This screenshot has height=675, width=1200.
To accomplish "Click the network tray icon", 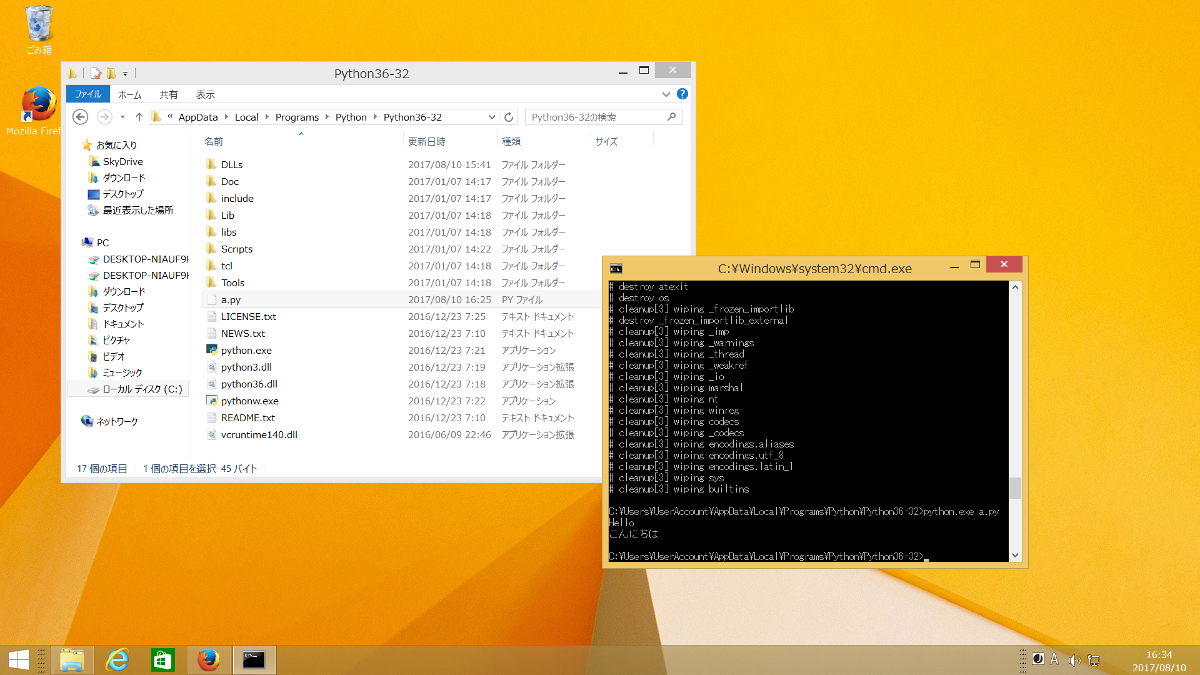I will [x=1094, y=660].
